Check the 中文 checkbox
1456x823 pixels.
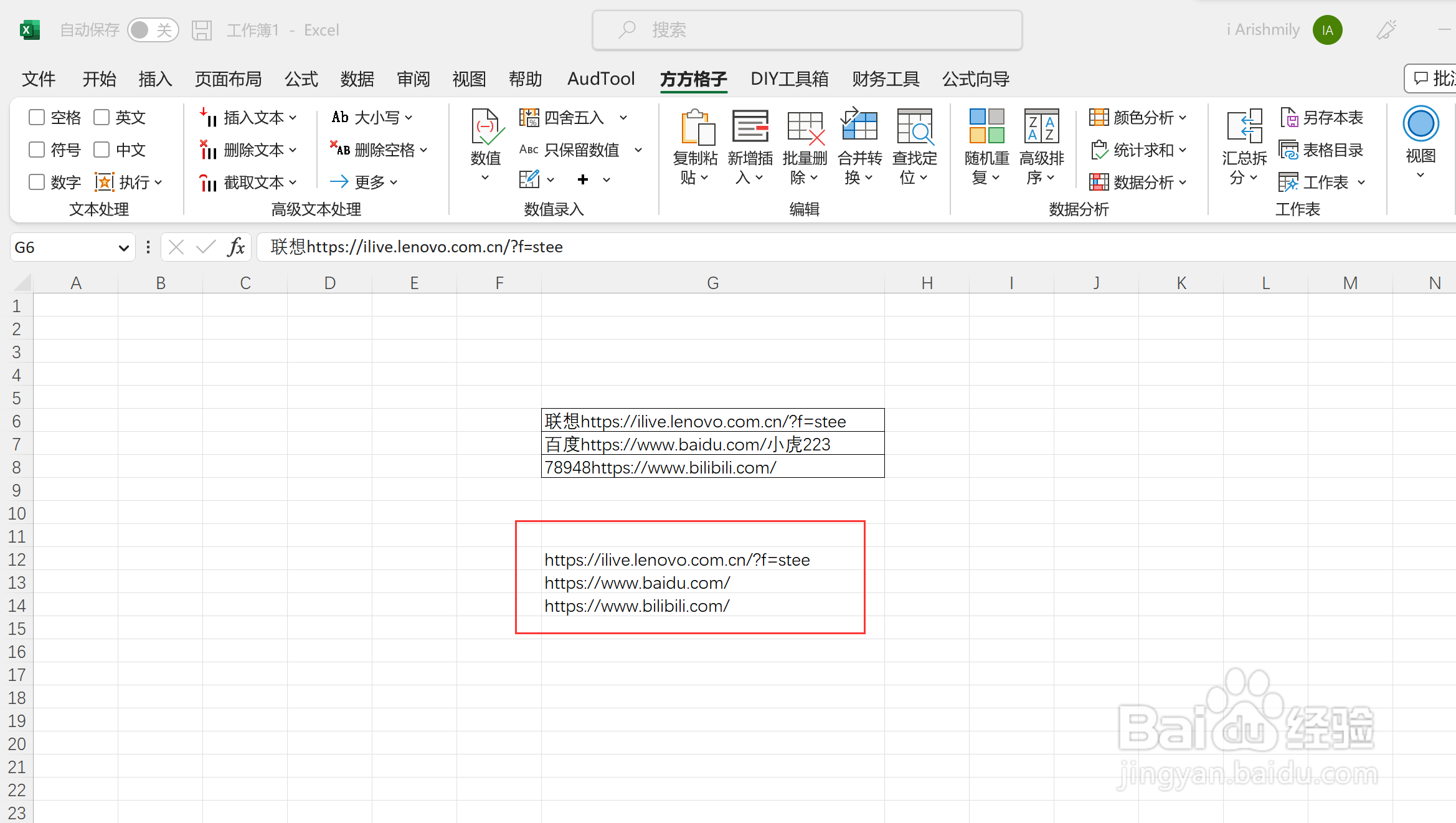point(102,150)
